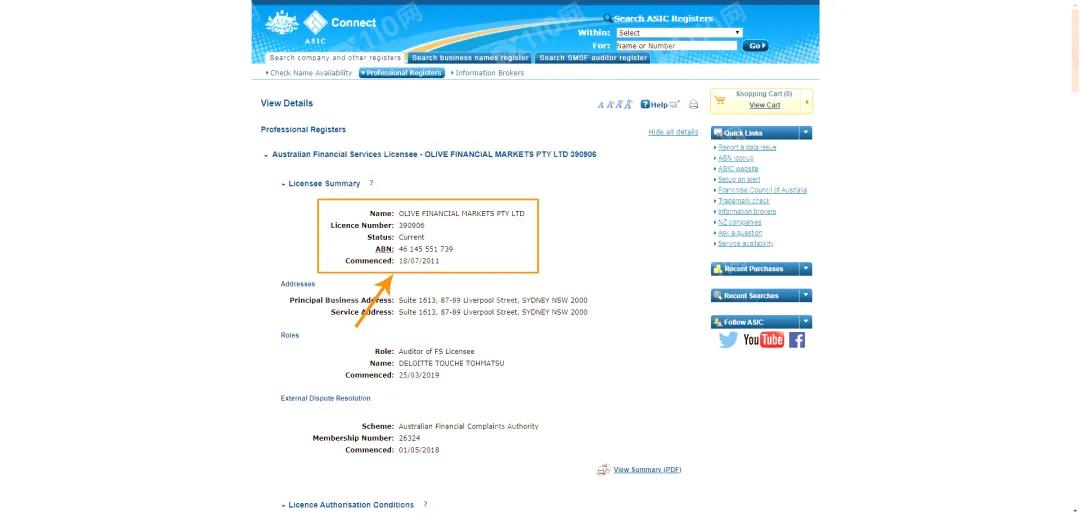Collapse the Follow ASIC panel
1080x516 pixels.
[806, 322]
